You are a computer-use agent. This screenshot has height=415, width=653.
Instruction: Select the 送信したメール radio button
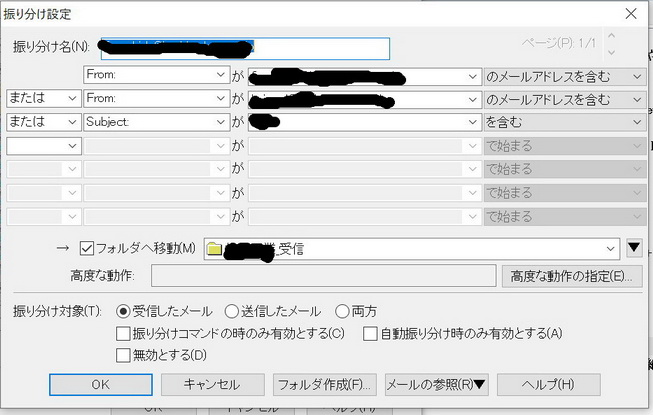tap(232, 311)
